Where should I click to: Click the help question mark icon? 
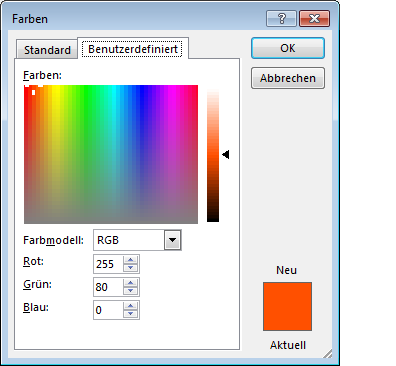click(x=281, y=19)
